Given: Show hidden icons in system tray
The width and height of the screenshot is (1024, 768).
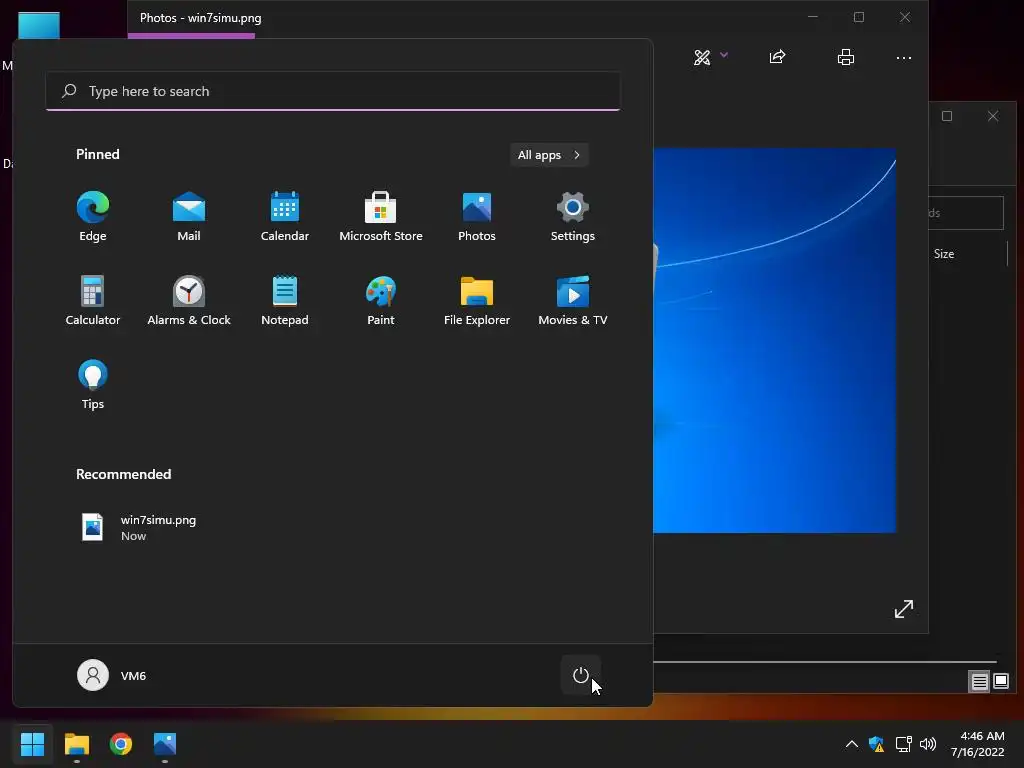Looking at the screenshot, I should 852,744.
